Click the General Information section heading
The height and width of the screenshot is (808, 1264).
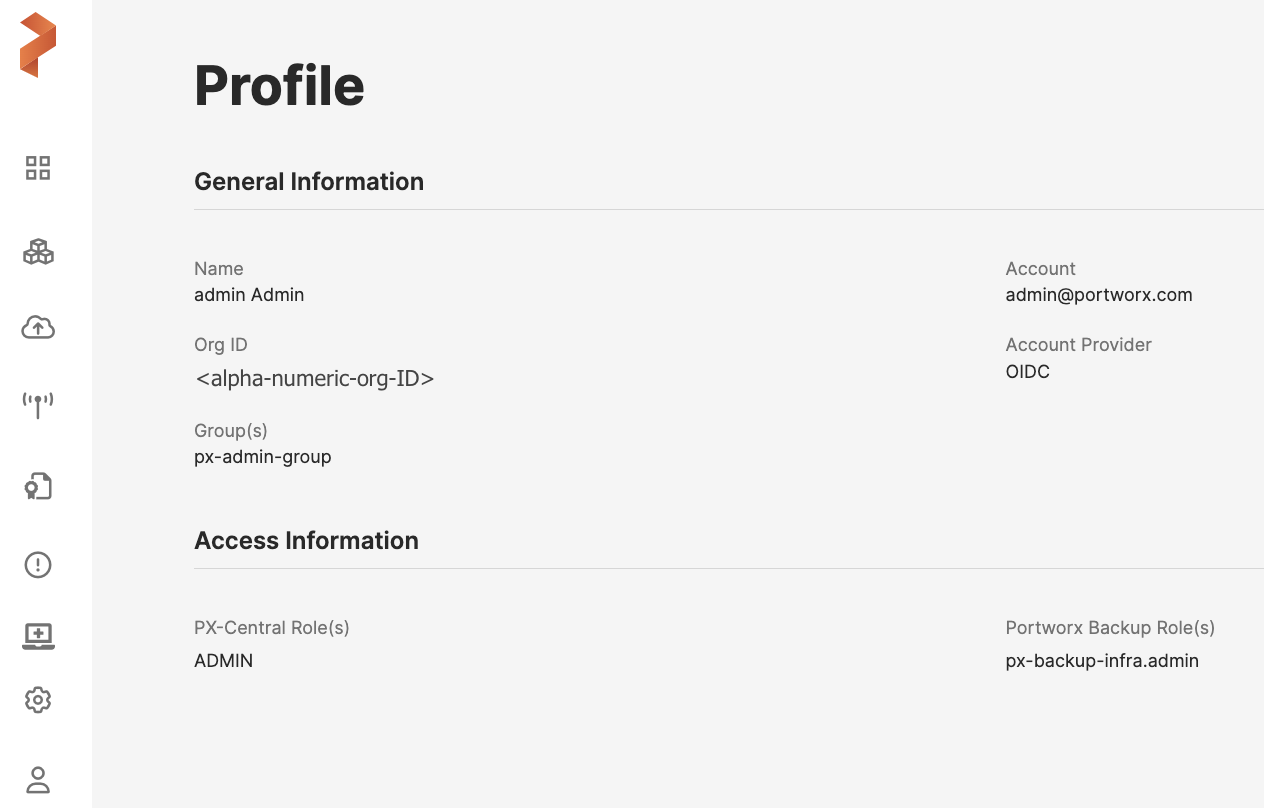pyautogui.click(x=309, y=181)
